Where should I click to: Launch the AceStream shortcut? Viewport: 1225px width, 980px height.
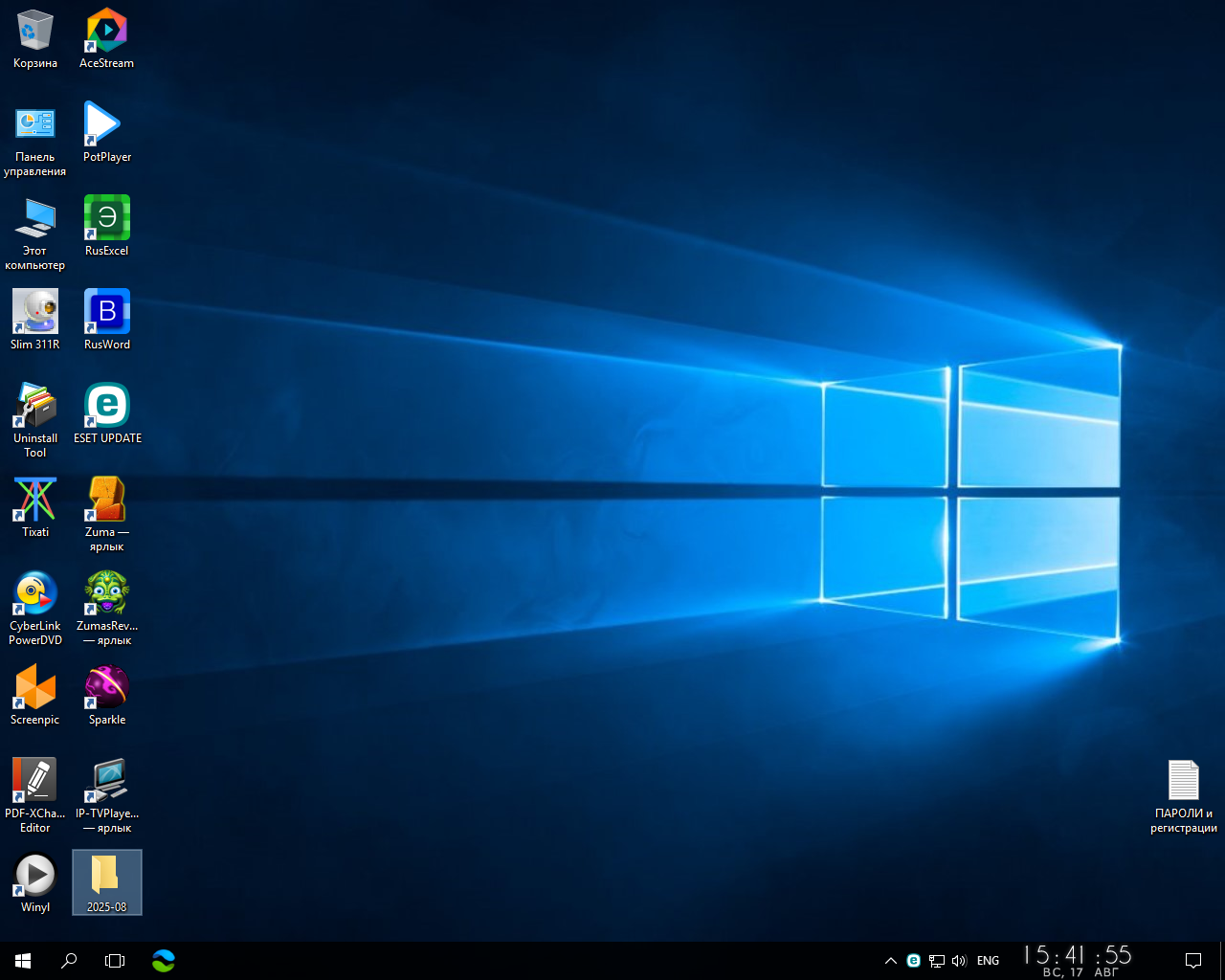click(x=107, y=39)
